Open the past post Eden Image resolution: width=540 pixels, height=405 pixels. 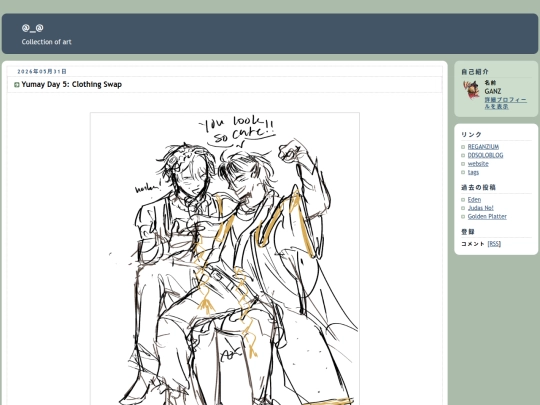point(474,200)
